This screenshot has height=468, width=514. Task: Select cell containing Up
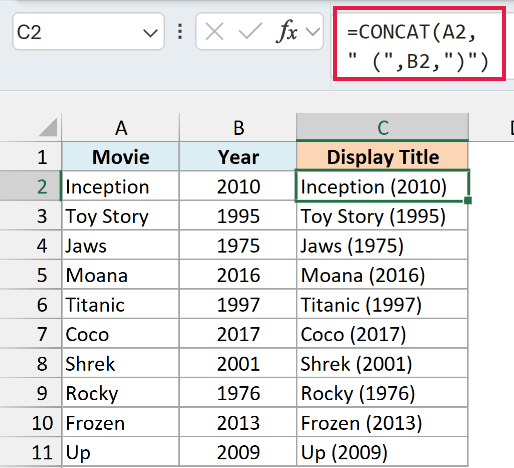point(121,452)
